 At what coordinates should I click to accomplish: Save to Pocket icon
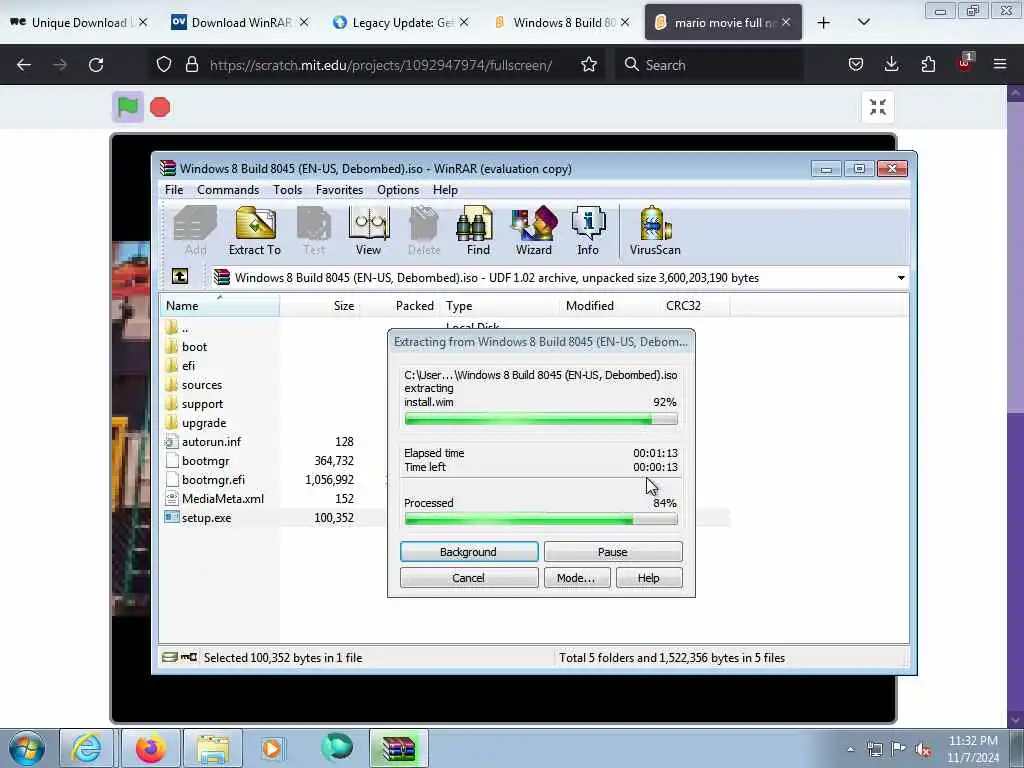point(856,65)
